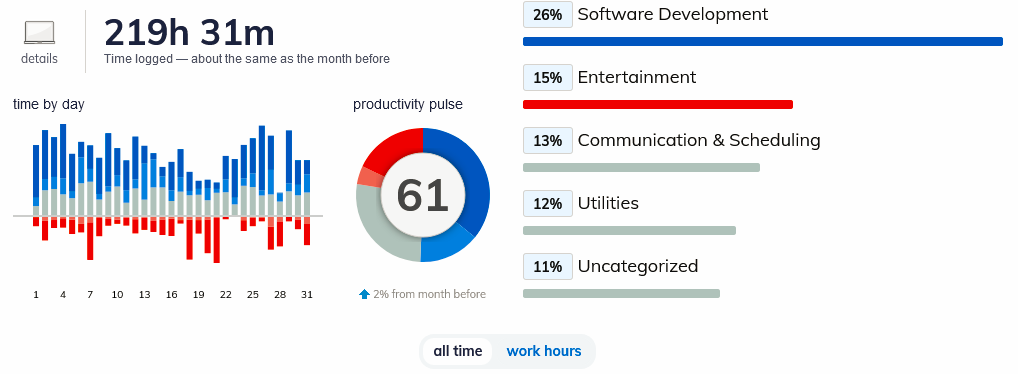The height and width of the screenshot is (374, 1018).
Task: Open the Entertainment category
Action: coord(637,77)
